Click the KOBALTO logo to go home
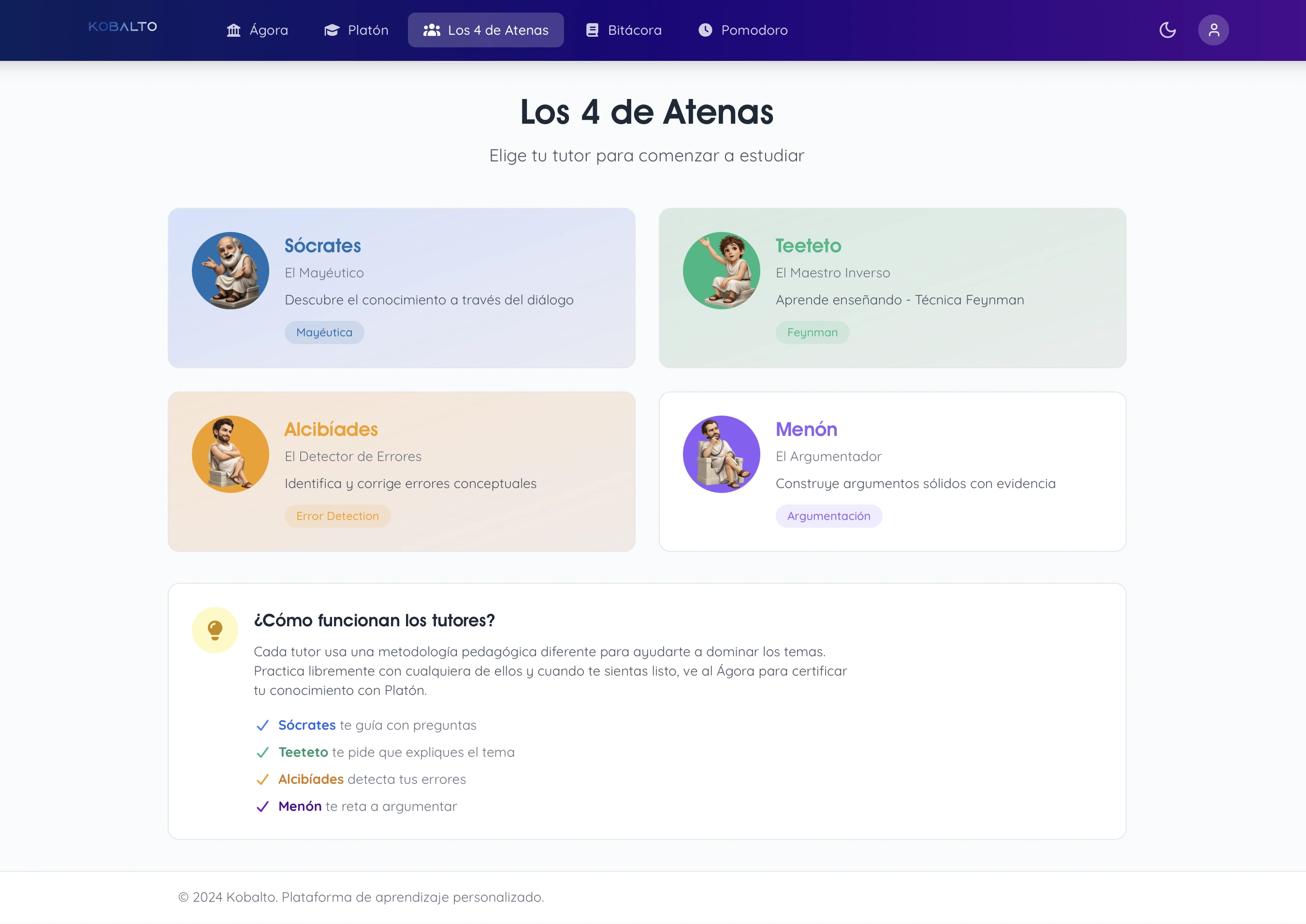 [x=123, y=26]
